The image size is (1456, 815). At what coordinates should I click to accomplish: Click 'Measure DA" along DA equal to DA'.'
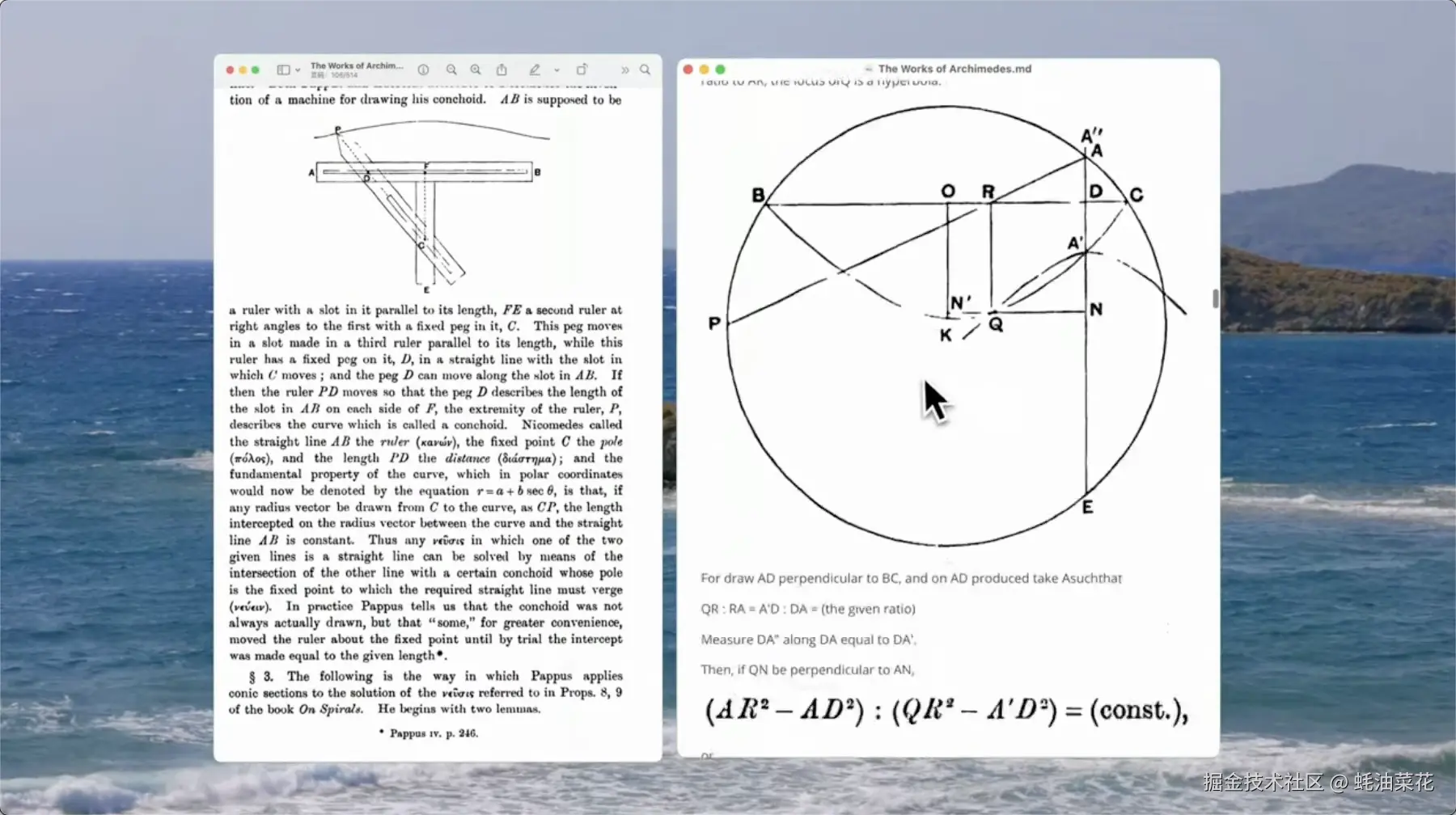(x=808, y=640)
